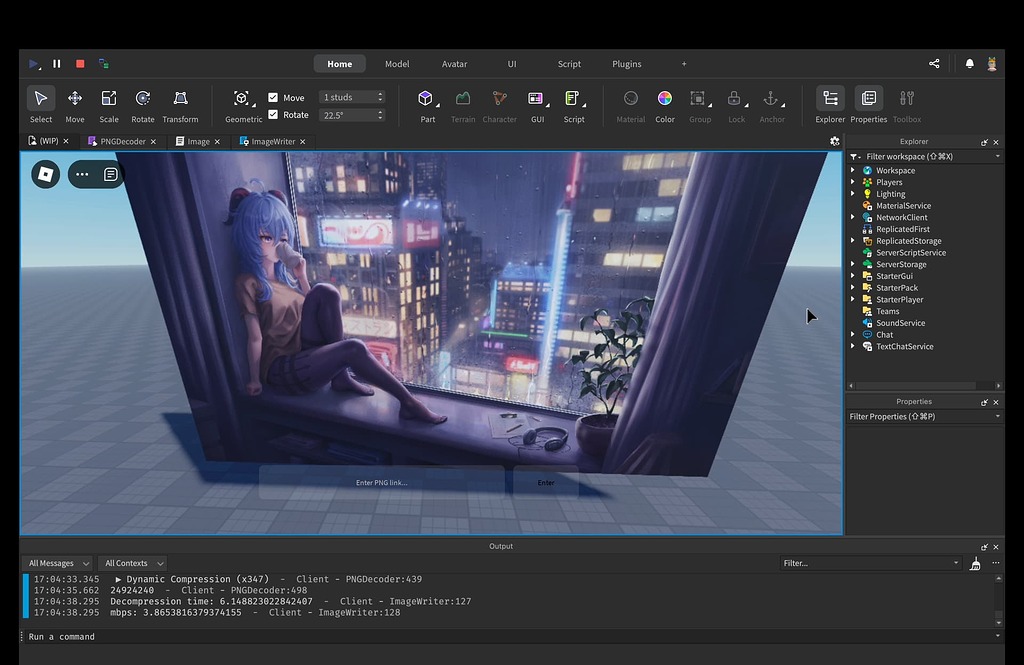The height and width of the screenshot is (665, 1024).
Task: Click the Roblox logo menu in viewport
Action: (45, 174)
